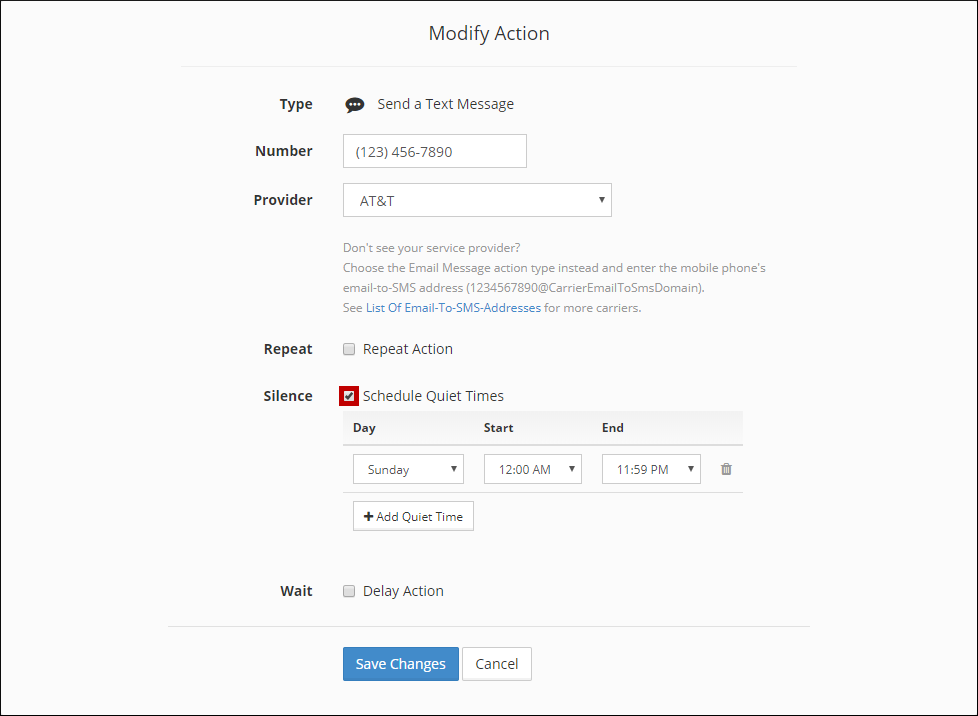This screenshot has width=978, height=716.
Task: Open the List Of Email-To-SMS-Addresses link
Action: pos(453,308)
